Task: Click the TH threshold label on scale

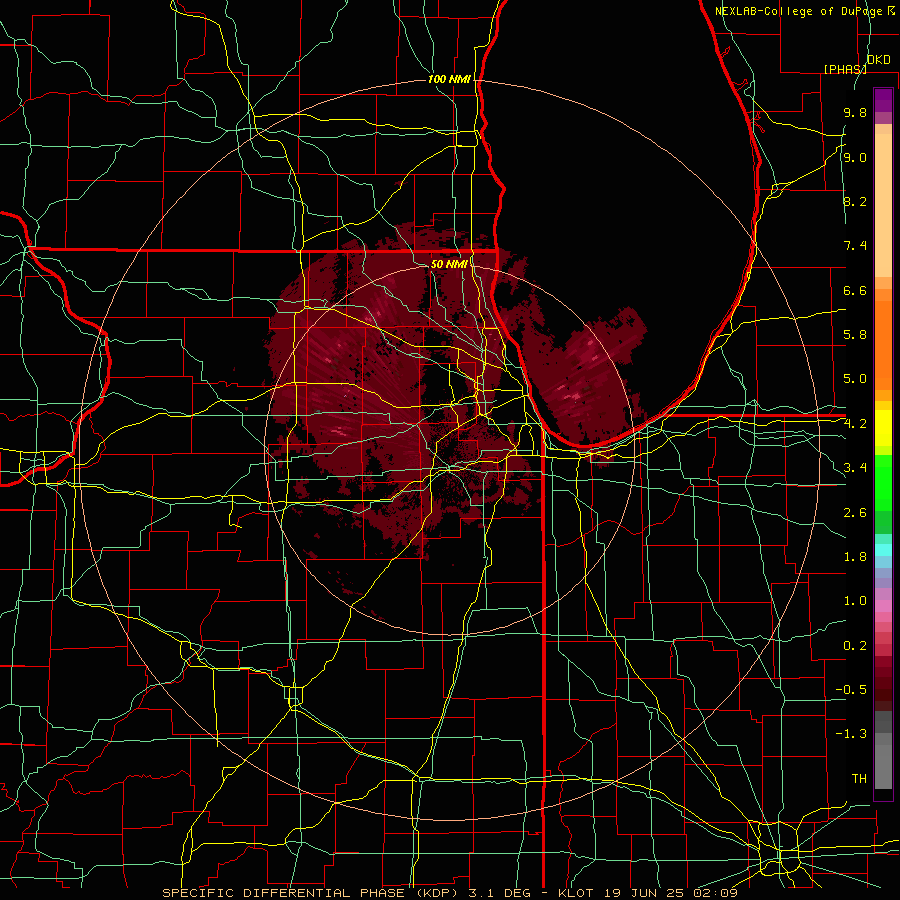Action: (859, 779)
